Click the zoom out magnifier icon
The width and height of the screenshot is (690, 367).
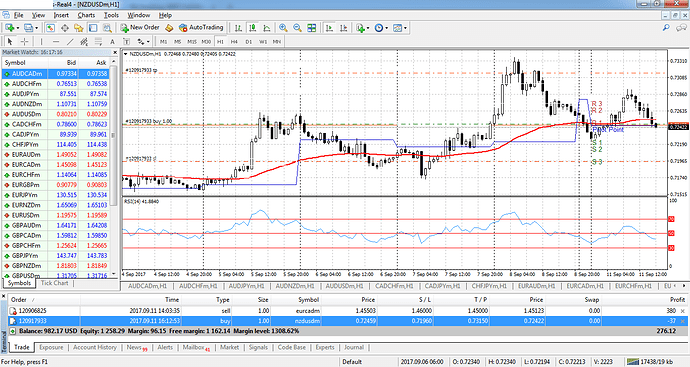tap(297, 28)
